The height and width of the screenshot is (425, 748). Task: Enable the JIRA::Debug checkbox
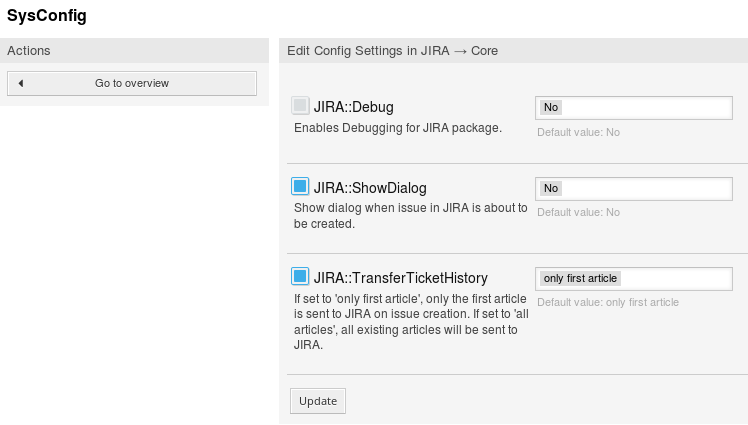[x=300, y=106]
